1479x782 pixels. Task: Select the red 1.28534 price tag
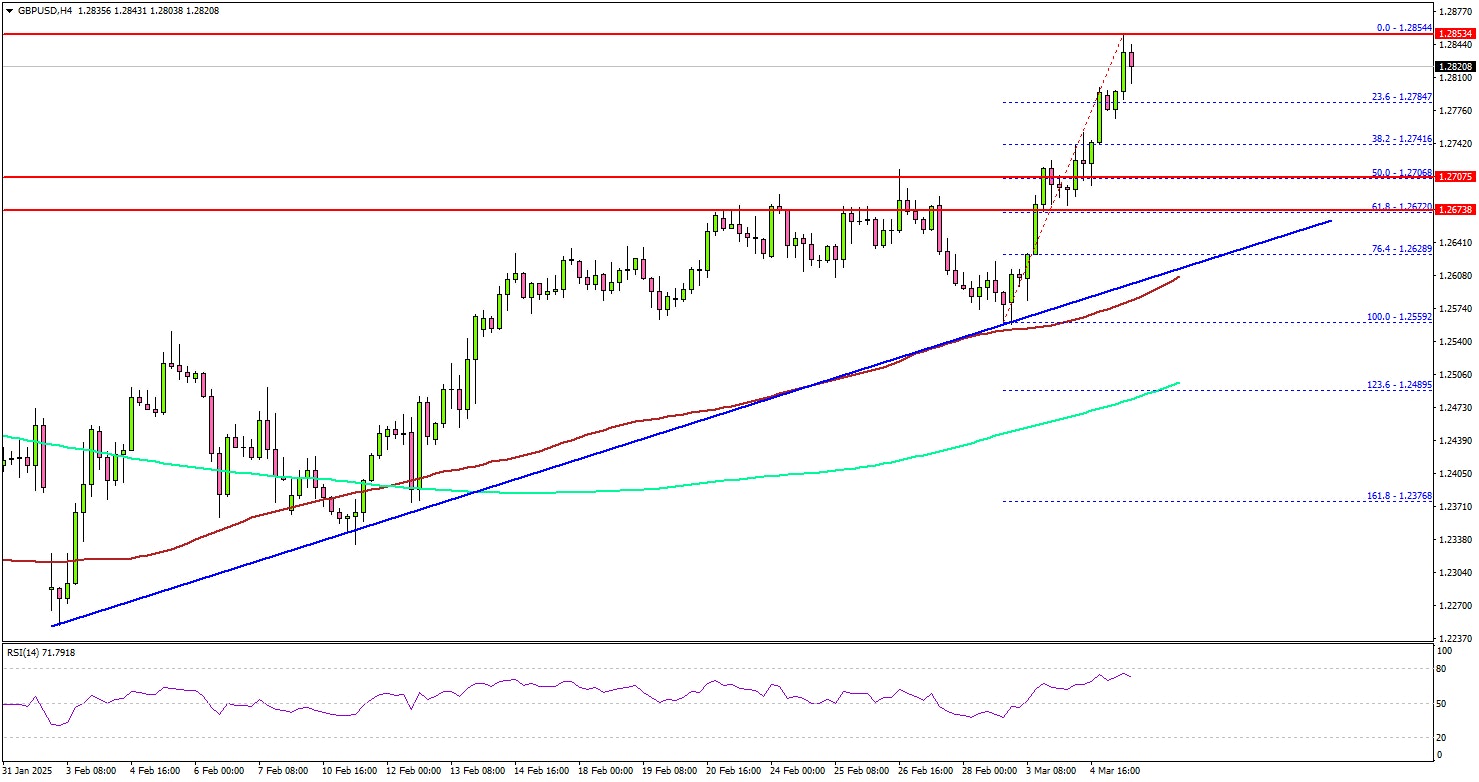[1457, 34]
